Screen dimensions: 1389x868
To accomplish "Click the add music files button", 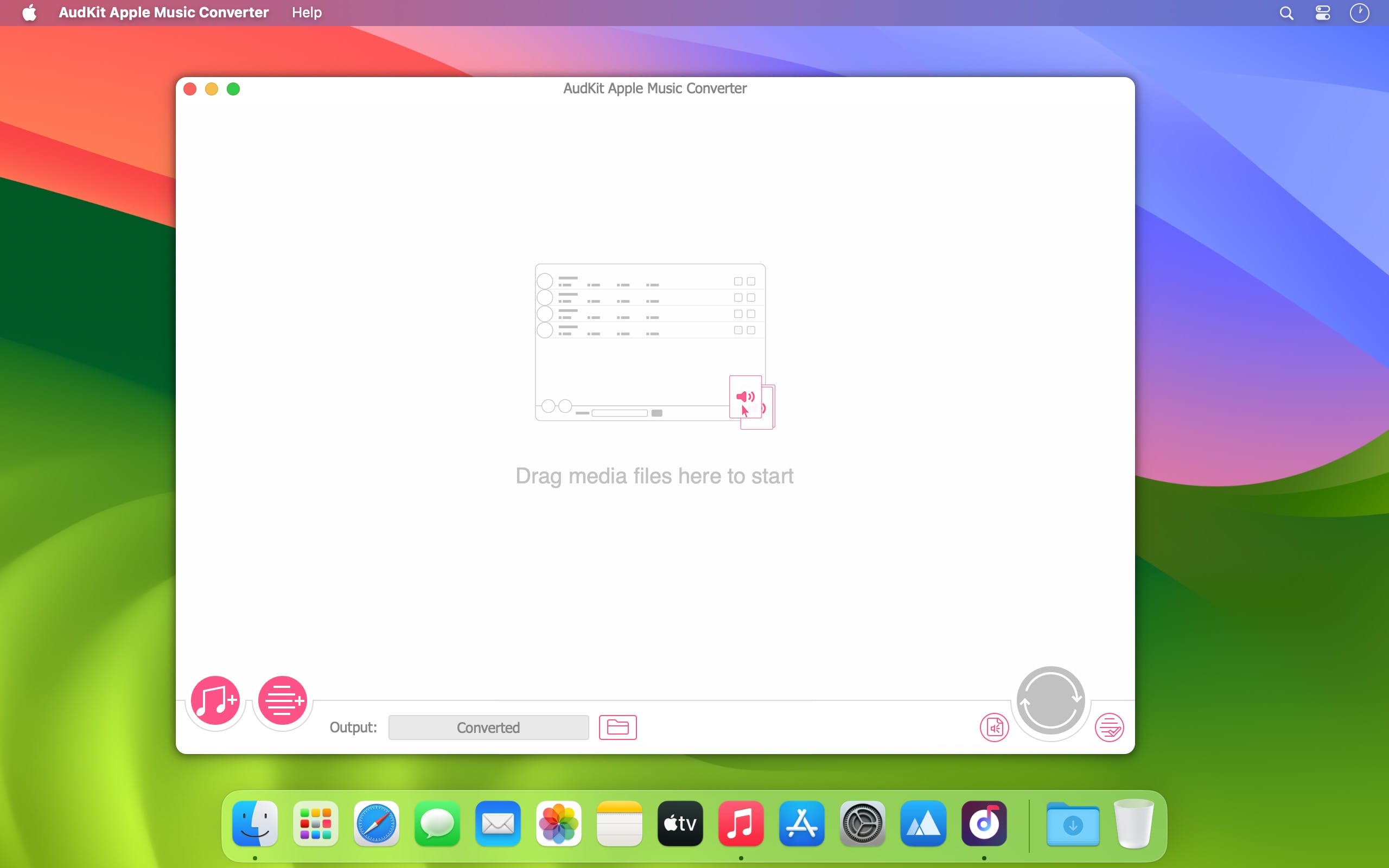I will click(x=215, y=700).
